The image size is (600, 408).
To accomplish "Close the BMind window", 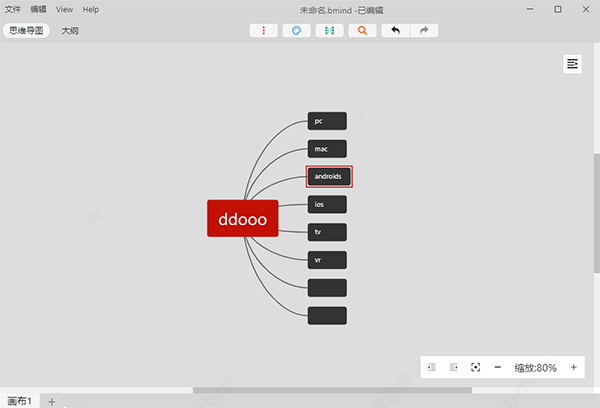I will [x=586, y=9].
